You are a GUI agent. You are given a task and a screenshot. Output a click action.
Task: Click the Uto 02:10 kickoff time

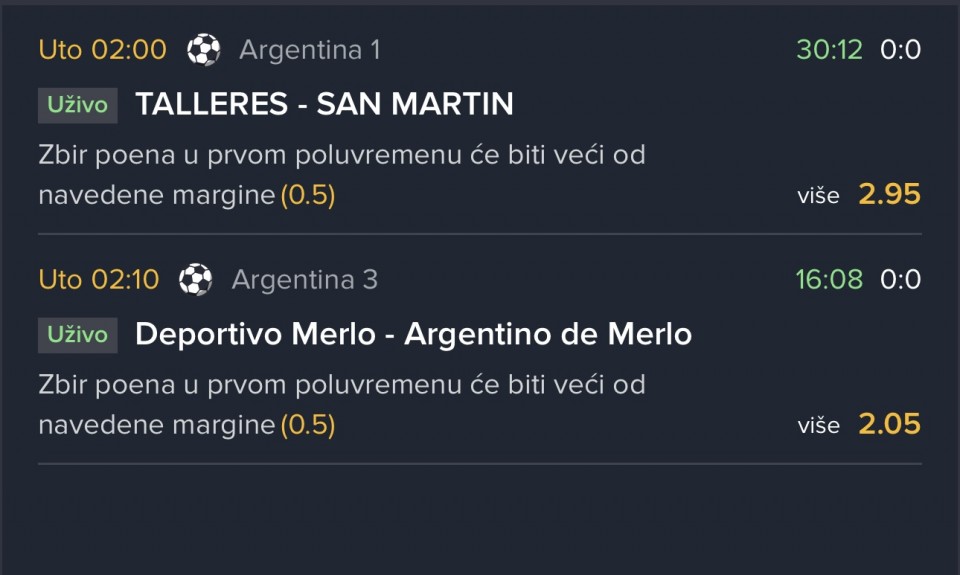tap(99, 280)
